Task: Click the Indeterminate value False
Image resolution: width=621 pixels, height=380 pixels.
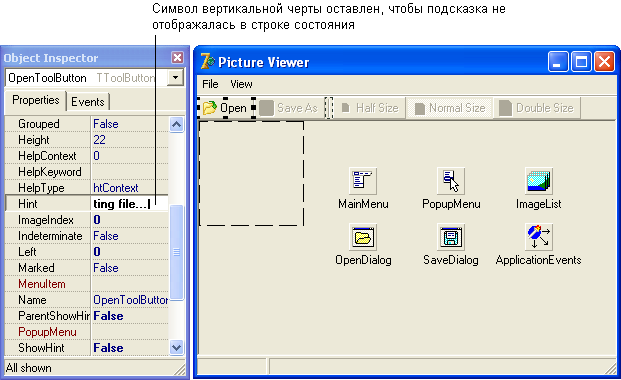Action: click(x=106, y=236)
